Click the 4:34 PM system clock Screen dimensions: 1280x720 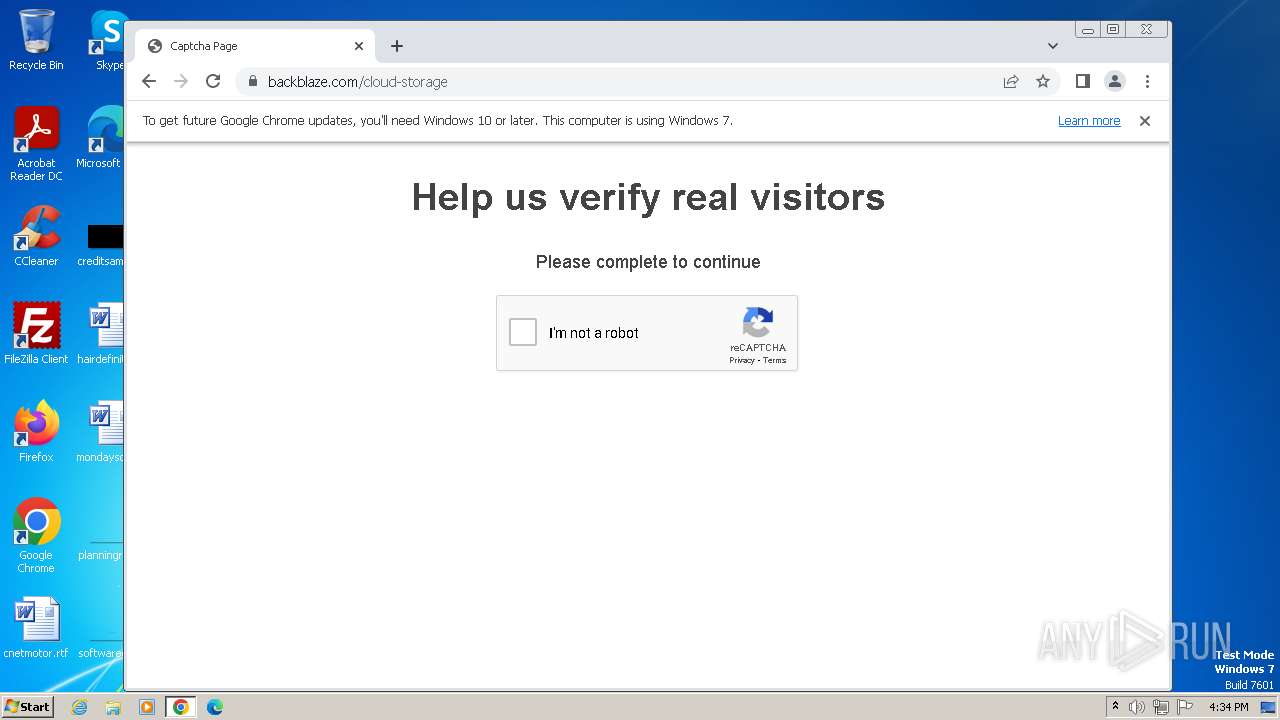point(1228,707)
